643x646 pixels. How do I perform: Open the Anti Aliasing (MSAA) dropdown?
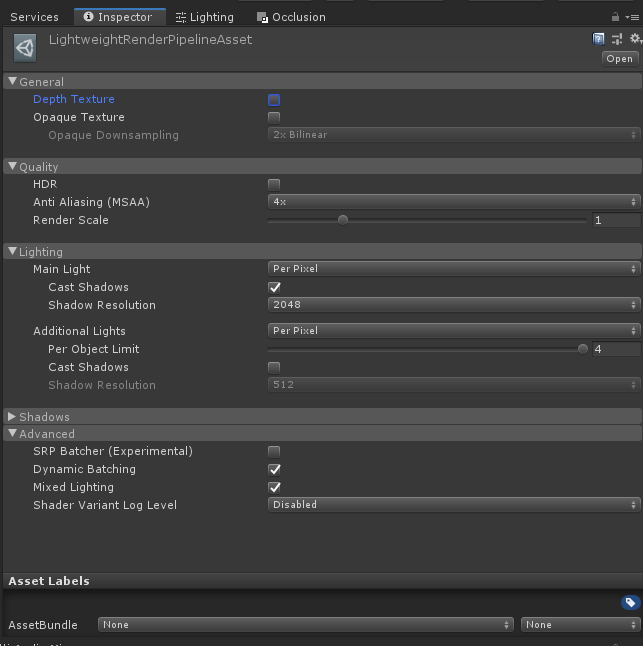point(454,202)
